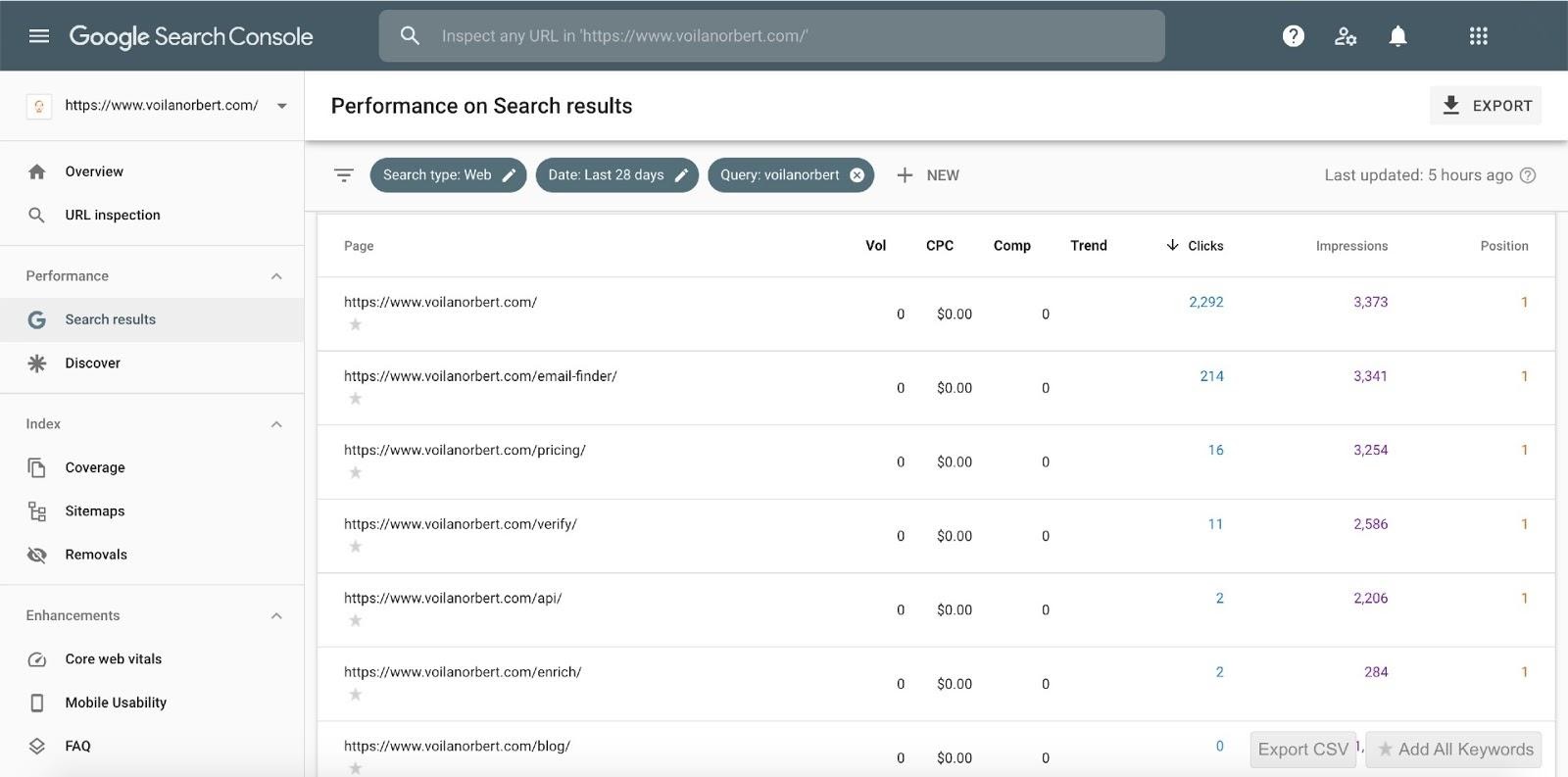Click the Vol column header
1568x777 pixels.
pyautogui.click(x=875, y=246)
